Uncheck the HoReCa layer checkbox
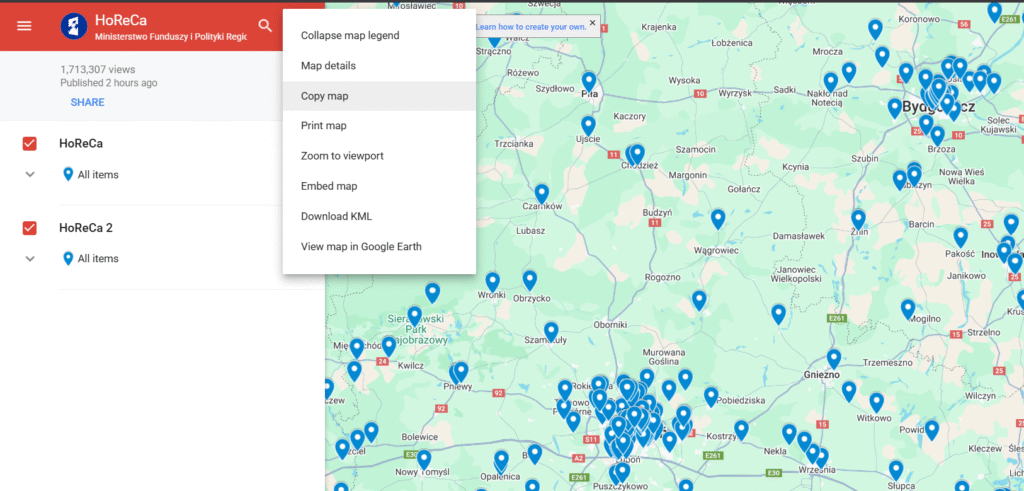This screenshot has width=1024, height=491. pos(30,144)
